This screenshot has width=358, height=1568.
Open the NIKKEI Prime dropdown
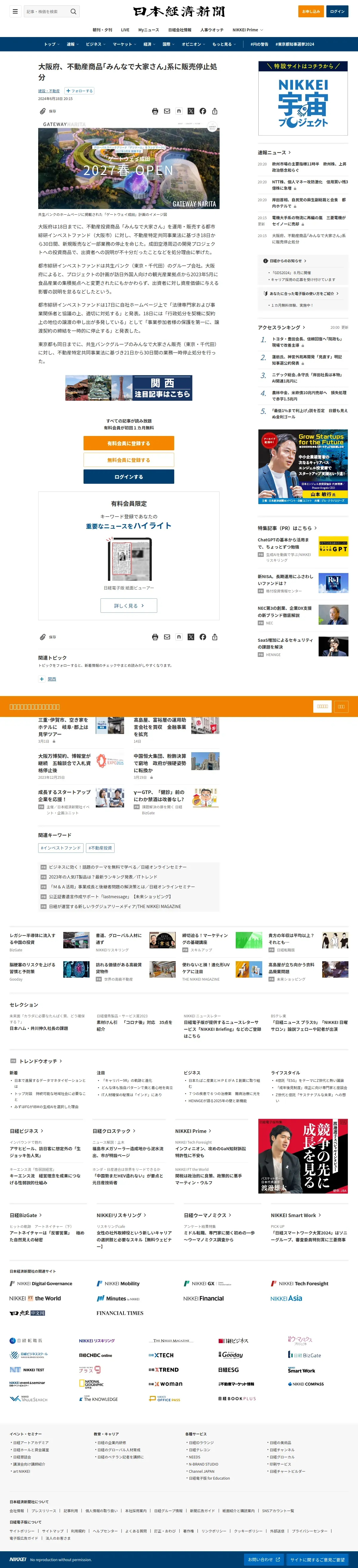[x=247, y=29]
